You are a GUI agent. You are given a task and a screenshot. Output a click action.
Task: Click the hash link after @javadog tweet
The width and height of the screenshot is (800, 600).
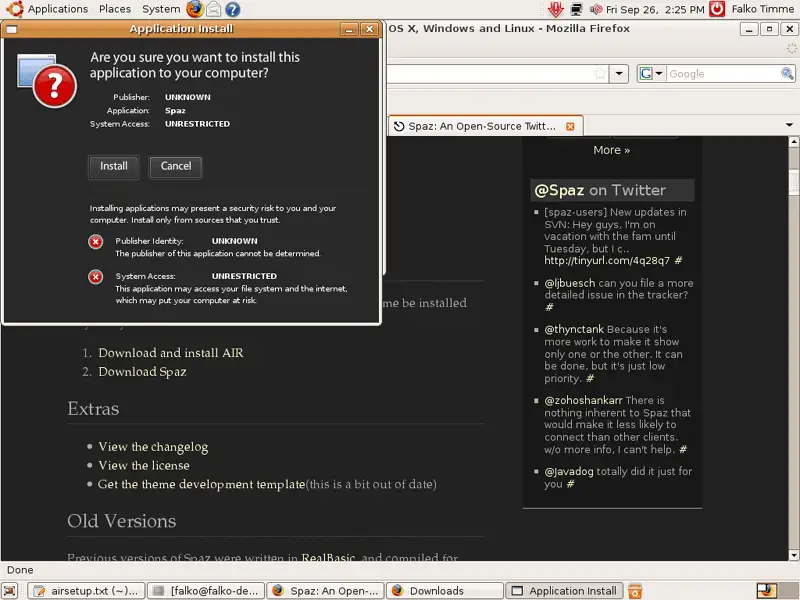pos(570,484)
